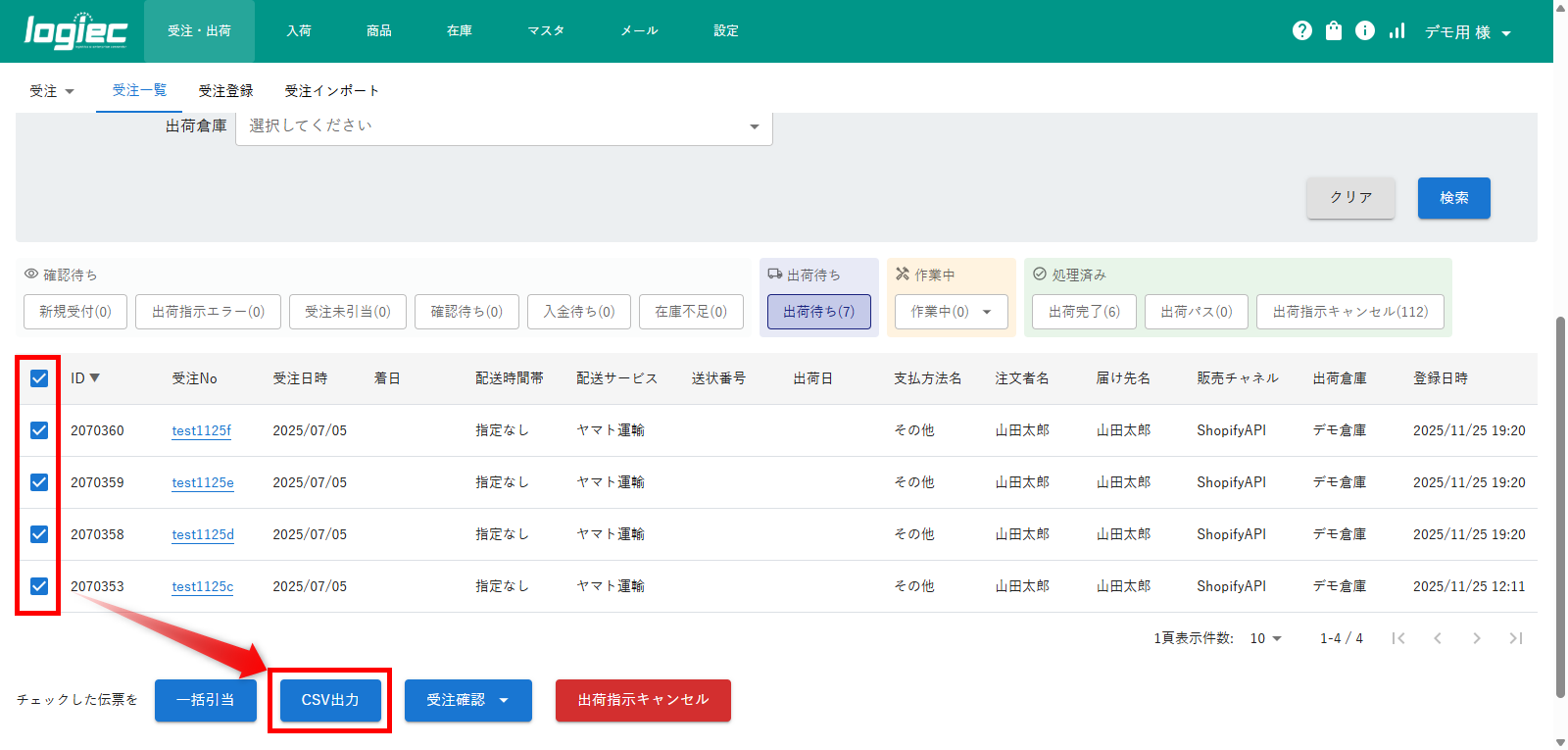Switch to the 受注インポート tab
Screen dimensions: 1568x750
click(x=331, y=91)
